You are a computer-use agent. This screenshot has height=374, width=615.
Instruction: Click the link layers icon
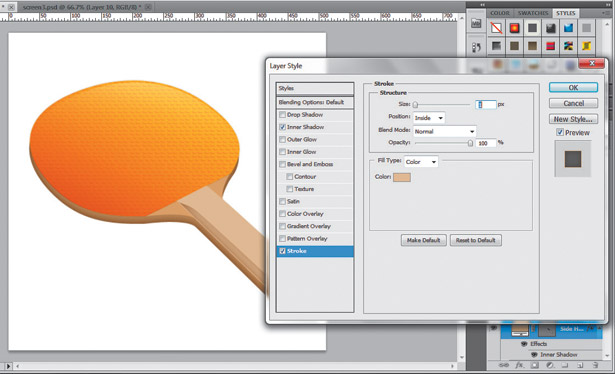point(503,365)
